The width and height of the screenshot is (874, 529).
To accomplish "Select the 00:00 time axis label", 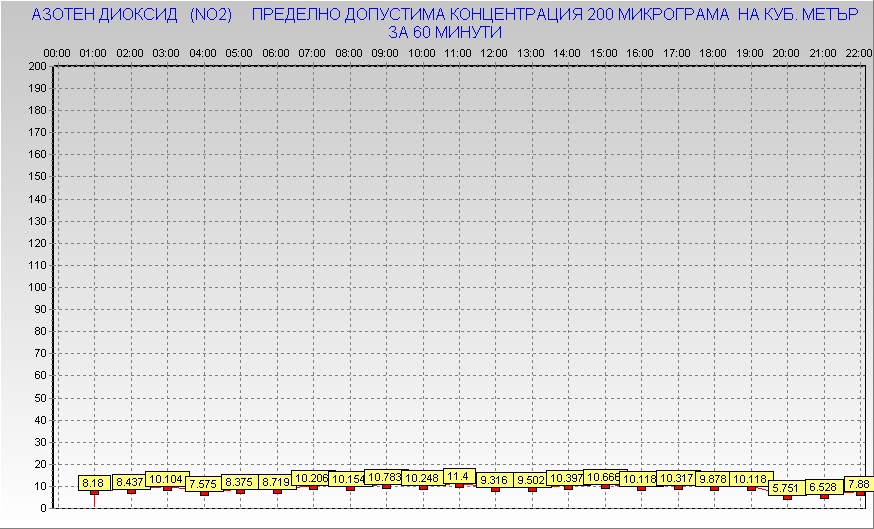I will 57,52.
